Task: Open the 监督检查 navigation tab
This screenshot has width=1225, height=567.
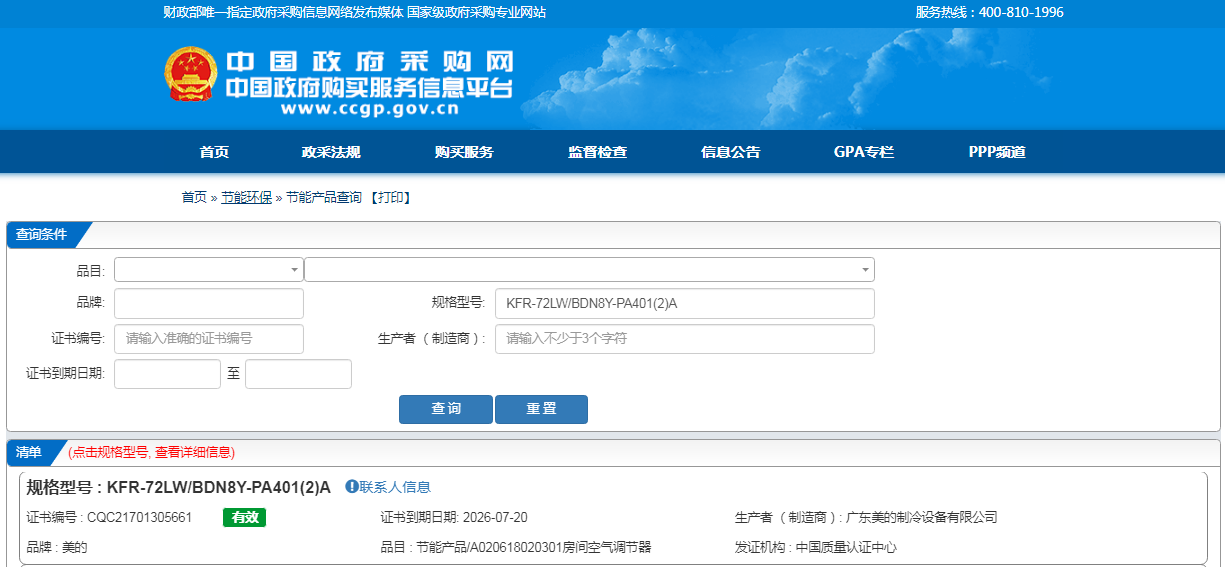Action: tap(598, 152)
